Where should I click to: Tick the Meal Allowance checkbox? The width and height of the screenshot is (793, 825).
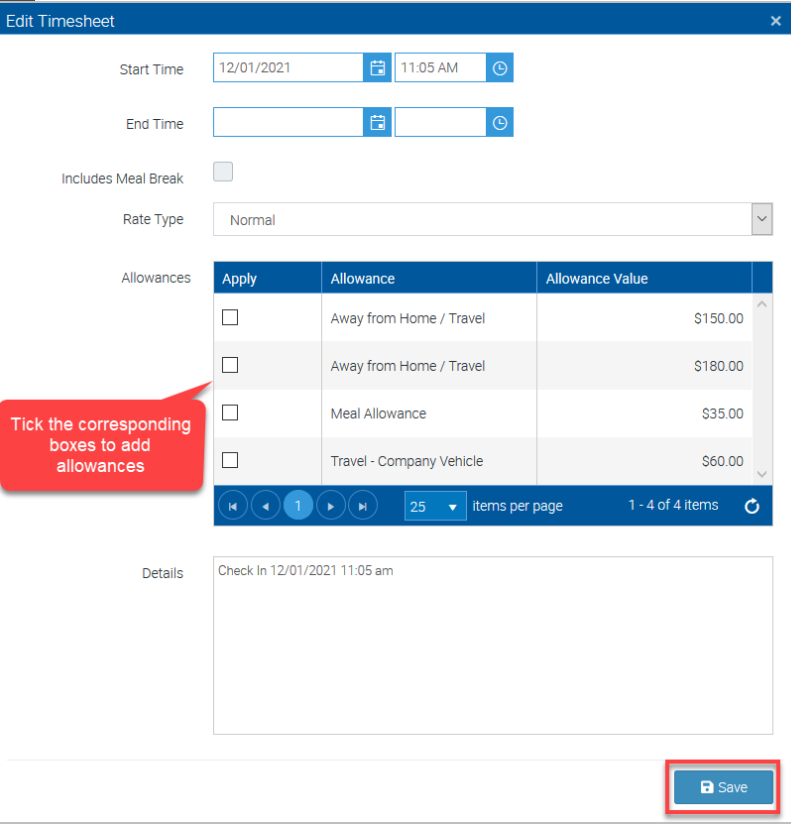pyautogui.click(x=230, y=413)
